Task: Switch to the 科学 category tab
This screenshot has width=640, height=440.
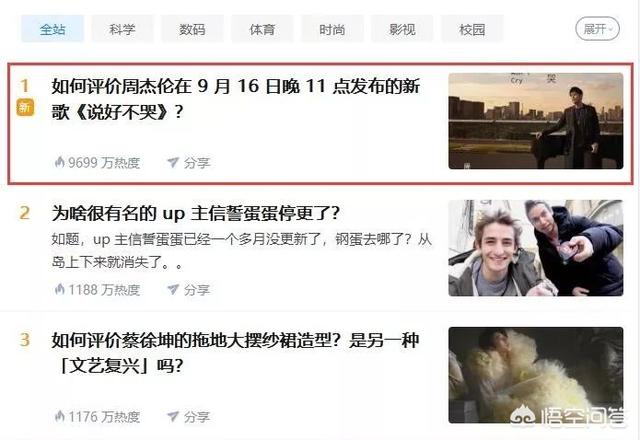Action: tap(122, 29)
